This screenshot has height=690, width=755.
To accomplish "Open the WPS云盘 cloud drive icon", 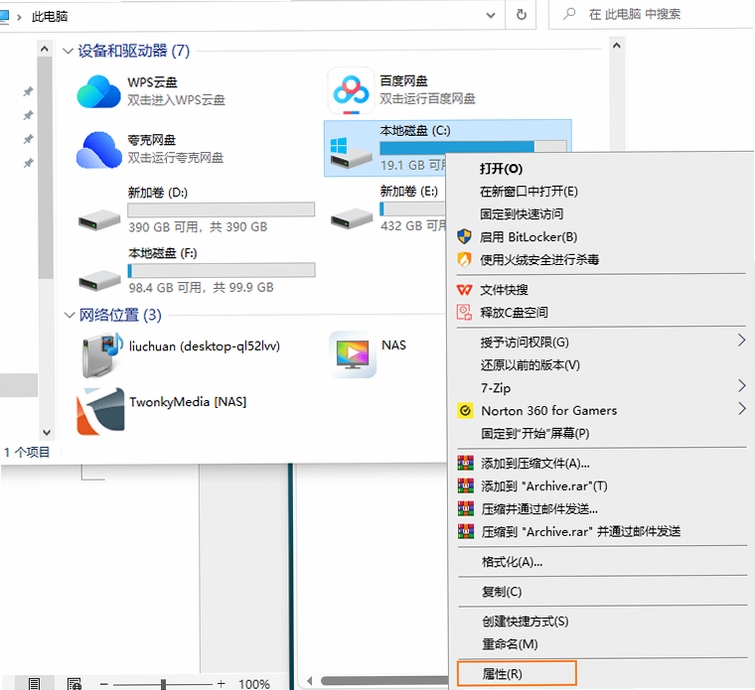I will [x=98, y=91].
